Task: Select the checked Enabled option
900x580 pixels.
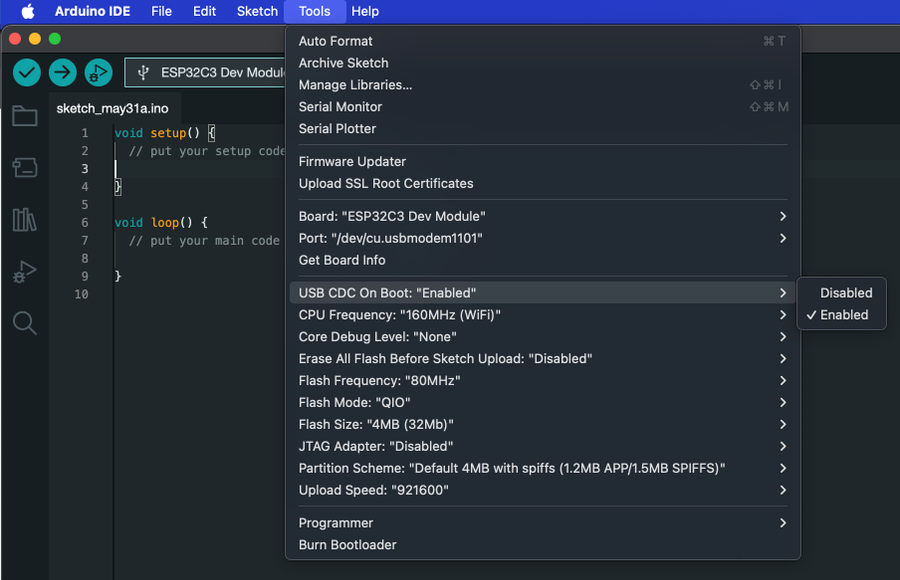Action: (843, 315)
